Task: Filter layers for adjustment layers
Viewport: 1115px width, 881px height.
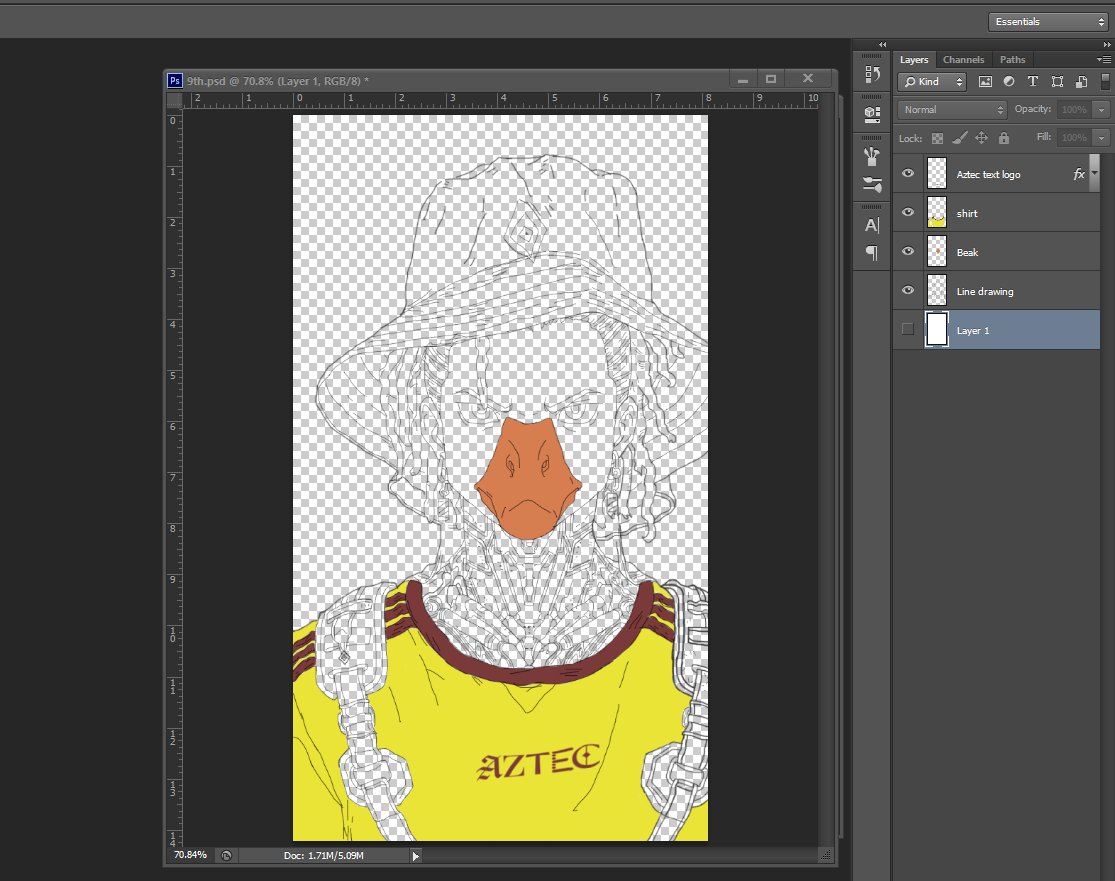Action: click(x=1008, y=82)
